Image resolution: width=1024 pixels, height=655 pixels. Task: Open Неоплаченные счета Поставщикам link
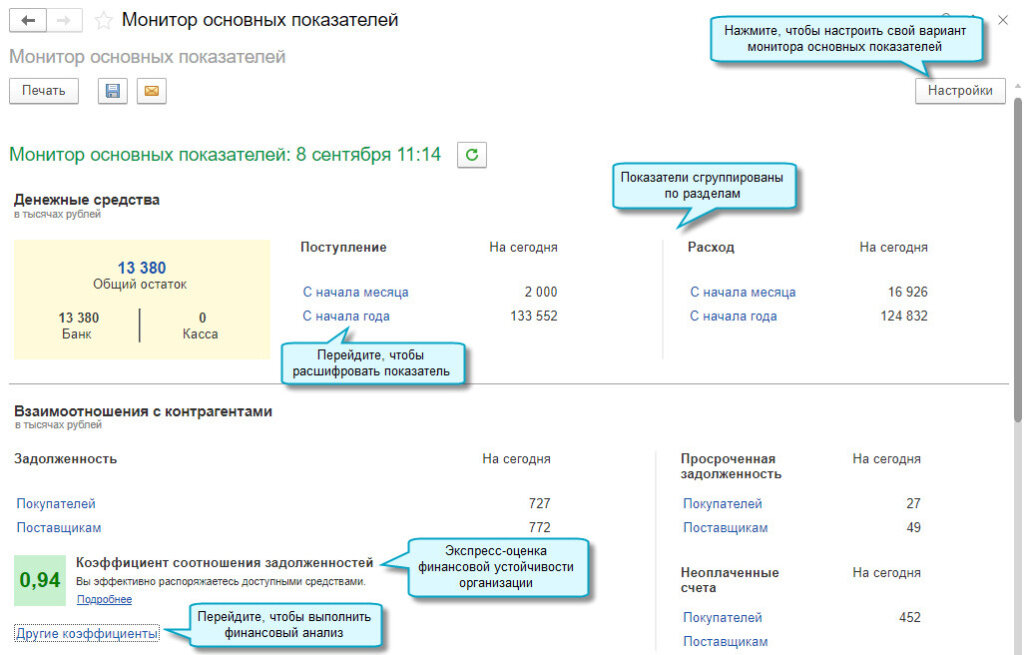726,641
